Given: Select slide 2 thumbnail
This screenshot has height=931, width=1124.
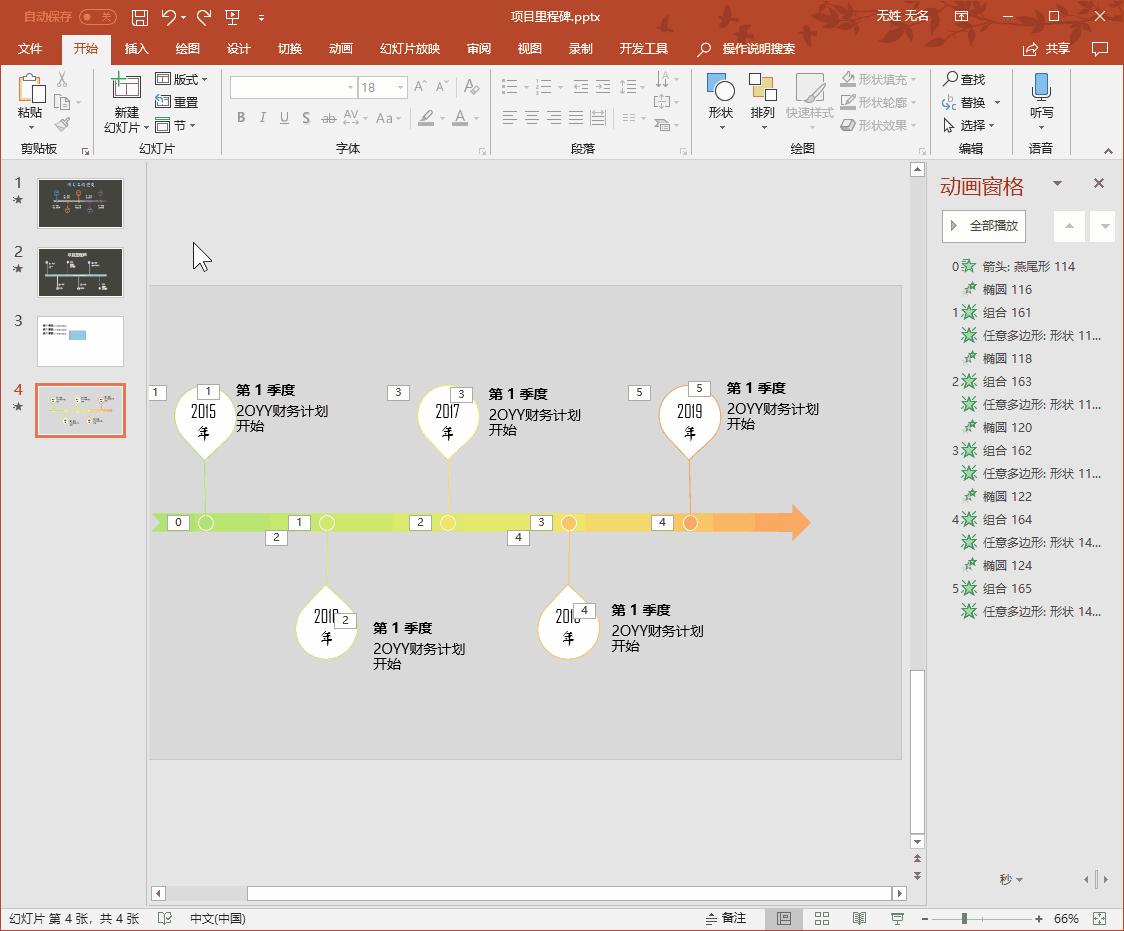Looking at the screenshot, I should tap(80, 272).
